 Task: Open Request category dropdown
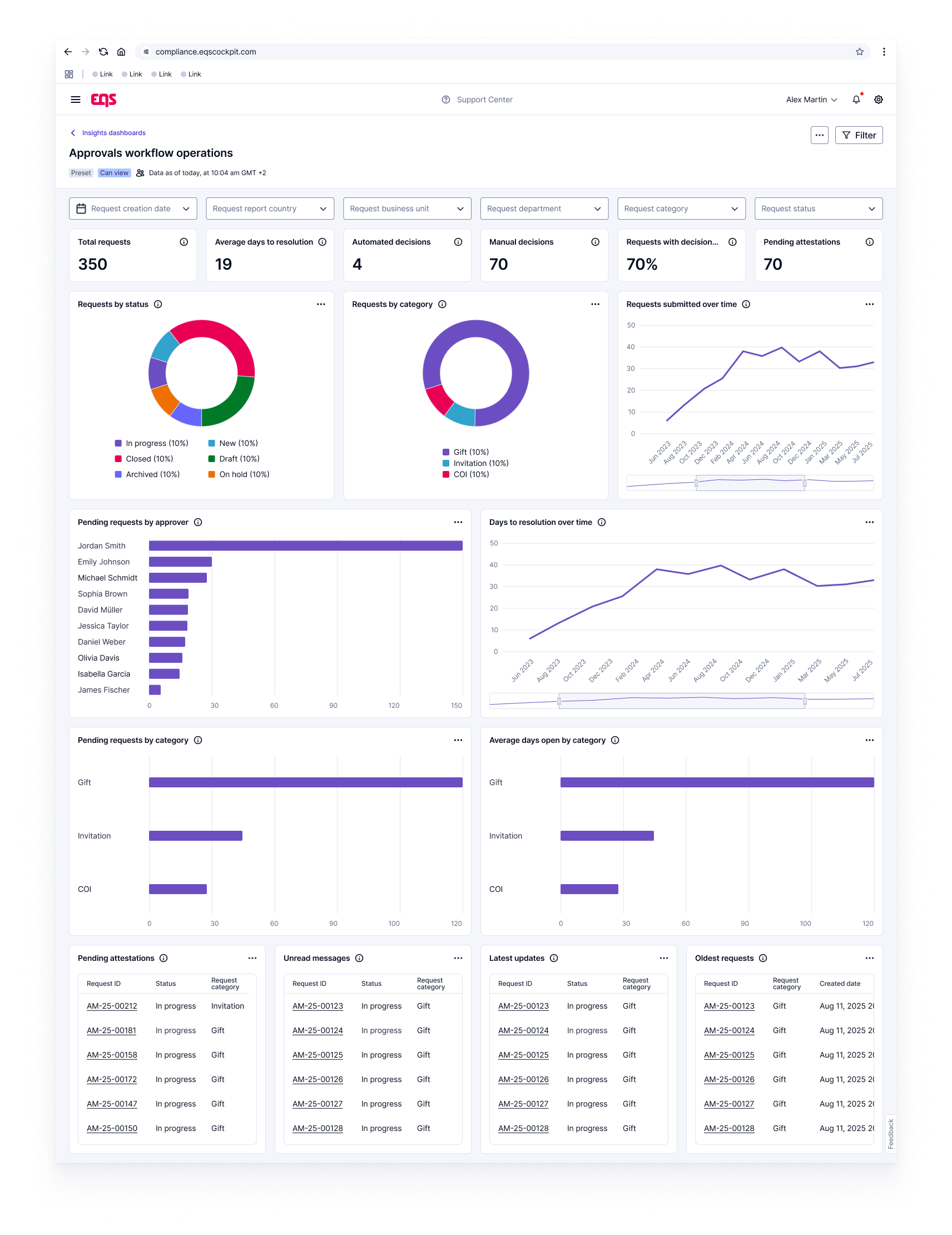[682, 209]
